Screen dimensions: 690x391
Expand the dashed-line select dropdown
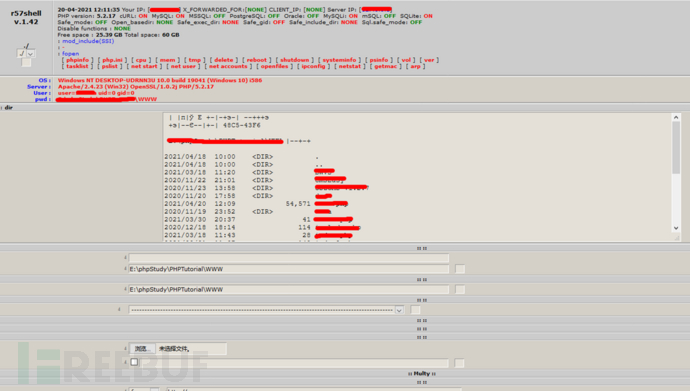coord(399,310)
